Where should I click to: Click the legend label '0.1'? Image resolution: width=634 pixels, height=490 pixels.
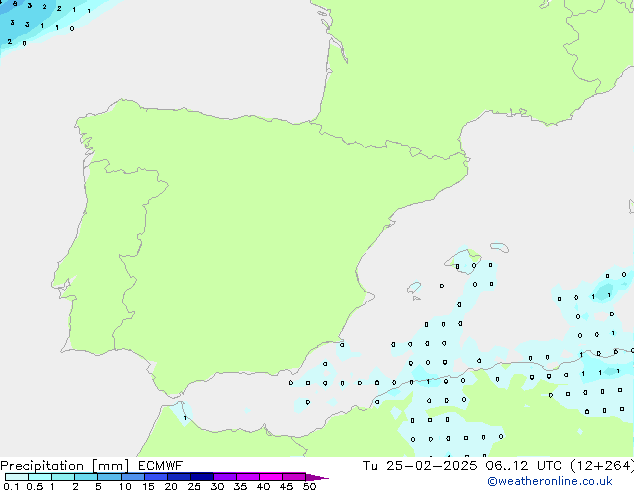click(x=11, y=486)
